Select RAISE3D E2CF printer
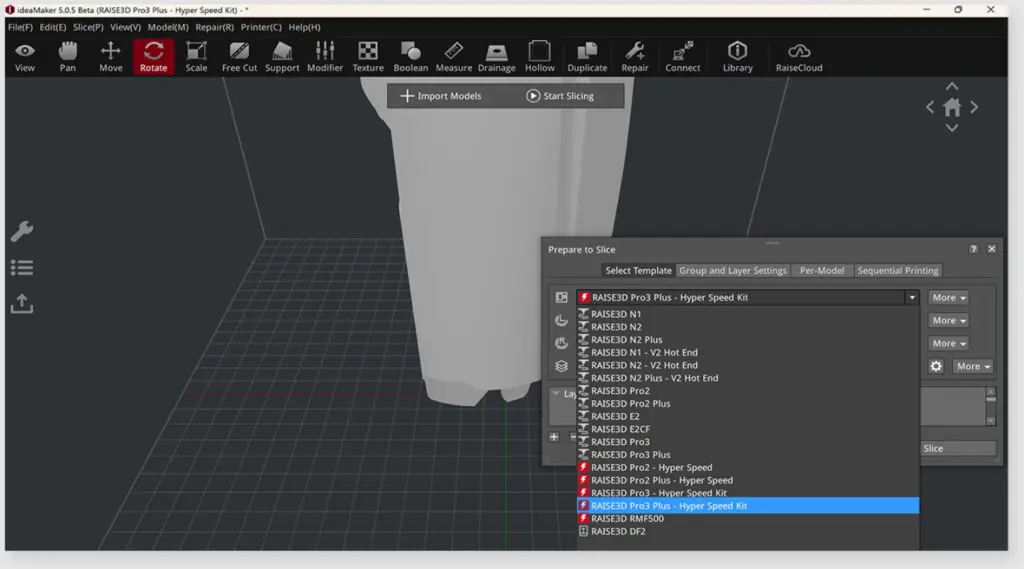Image resolution: width=1024 pixels, height=569 pixels. (748, 429)
